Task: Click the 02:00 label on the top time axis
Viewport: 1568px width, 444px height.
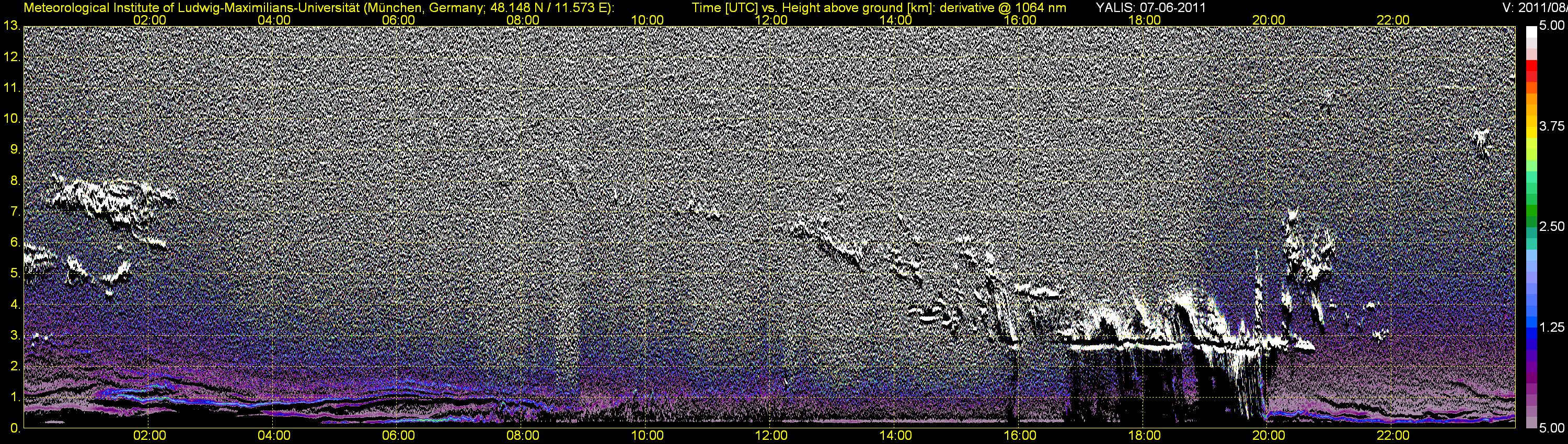Action: pos(149,20)
